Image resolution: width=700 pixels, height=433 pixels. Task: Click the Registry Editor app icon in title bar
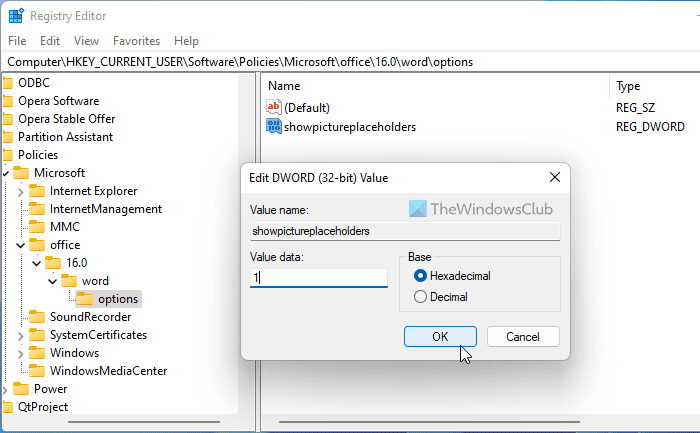[16, 16]
